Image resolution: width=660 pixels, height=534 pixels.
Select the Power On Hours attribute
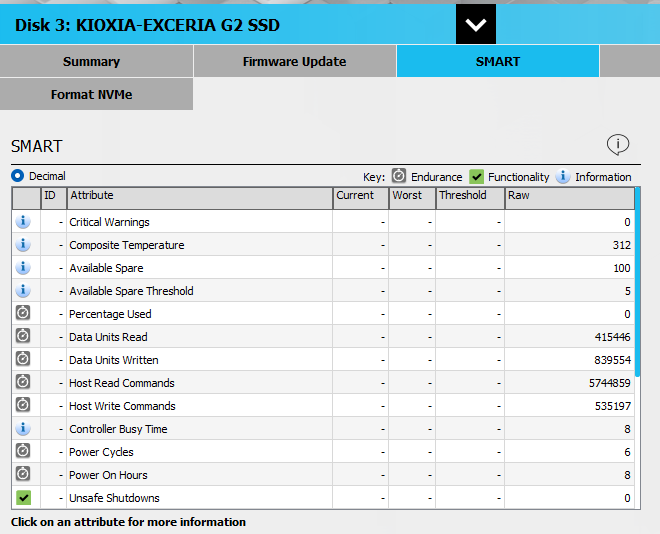point(108,475)
